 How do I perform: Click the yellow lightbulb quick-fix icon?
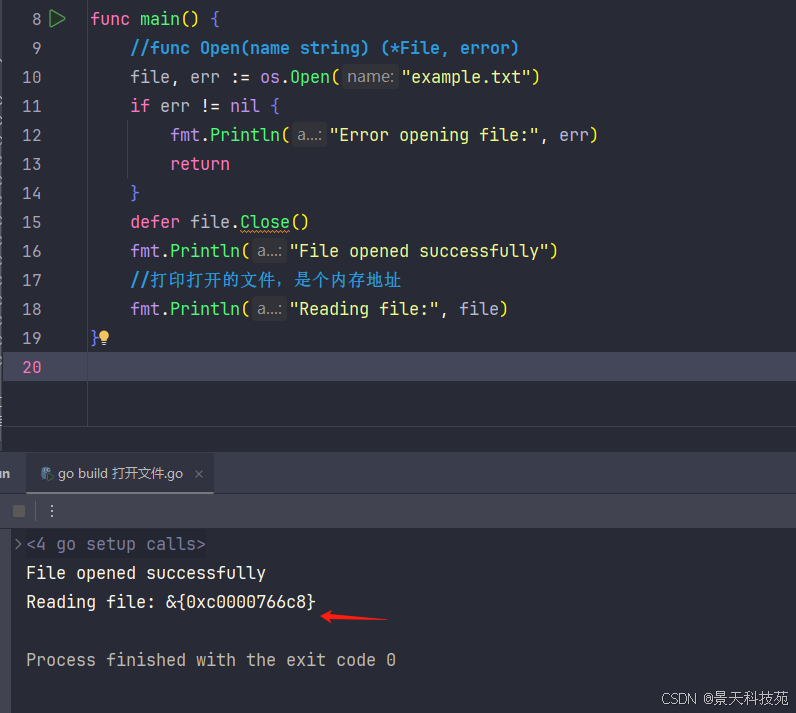(103, 338)
